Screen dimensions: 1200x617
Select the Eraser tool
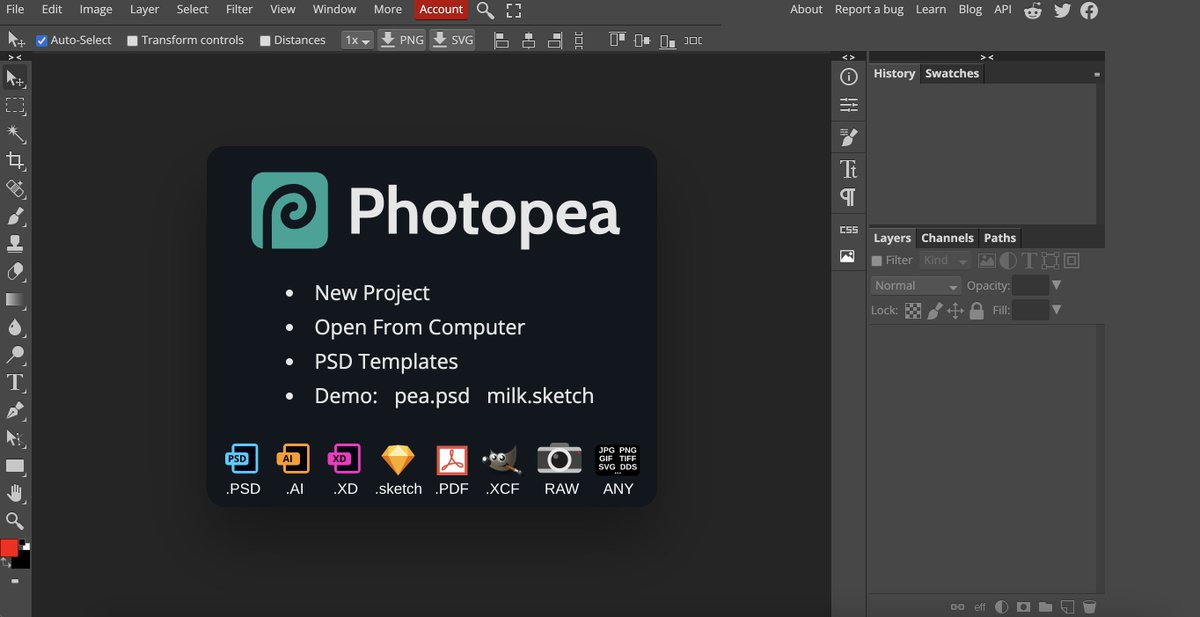click(x=15, y=271)
